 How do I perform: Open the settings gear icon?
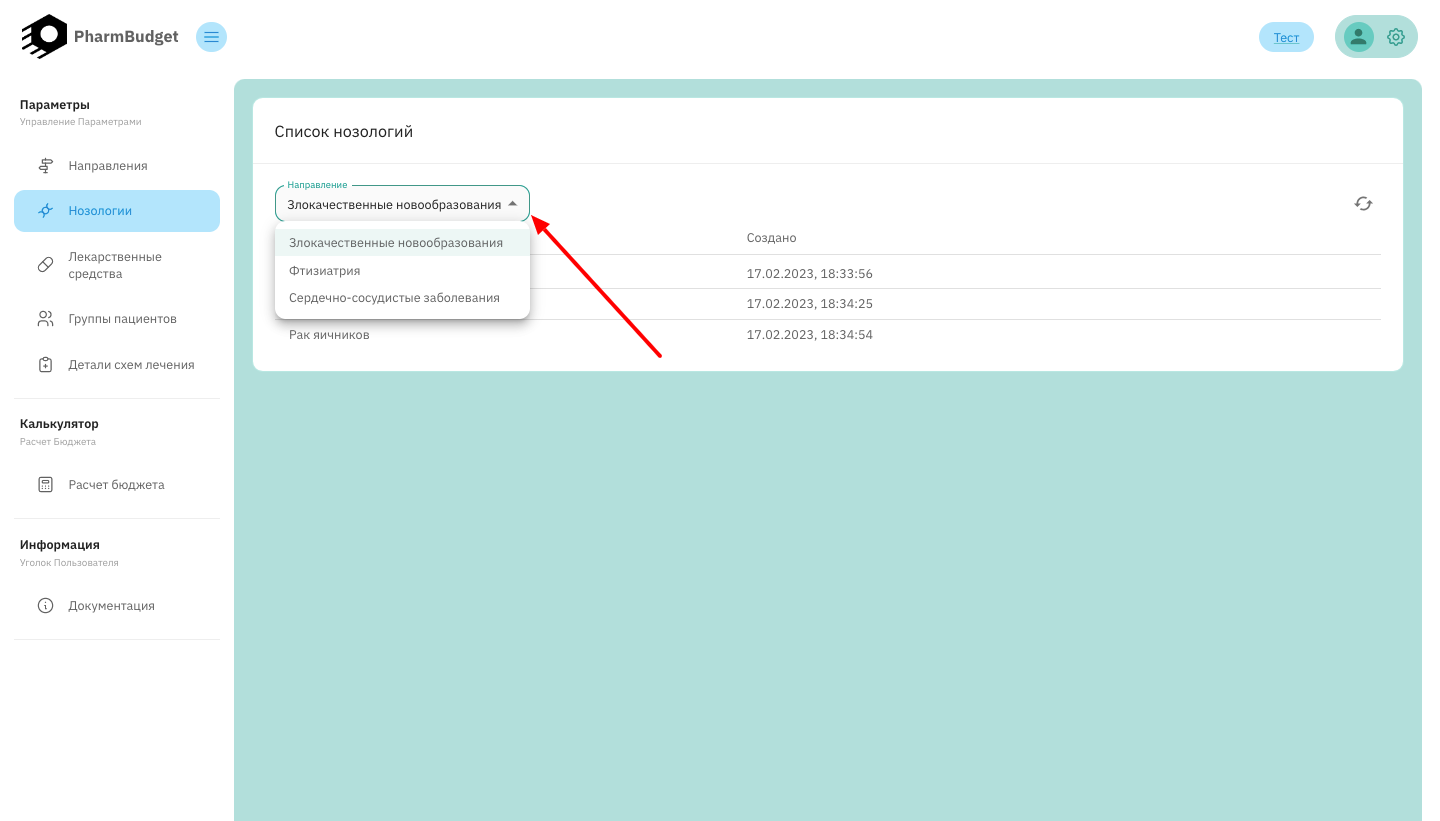[x=1396, y=37]
